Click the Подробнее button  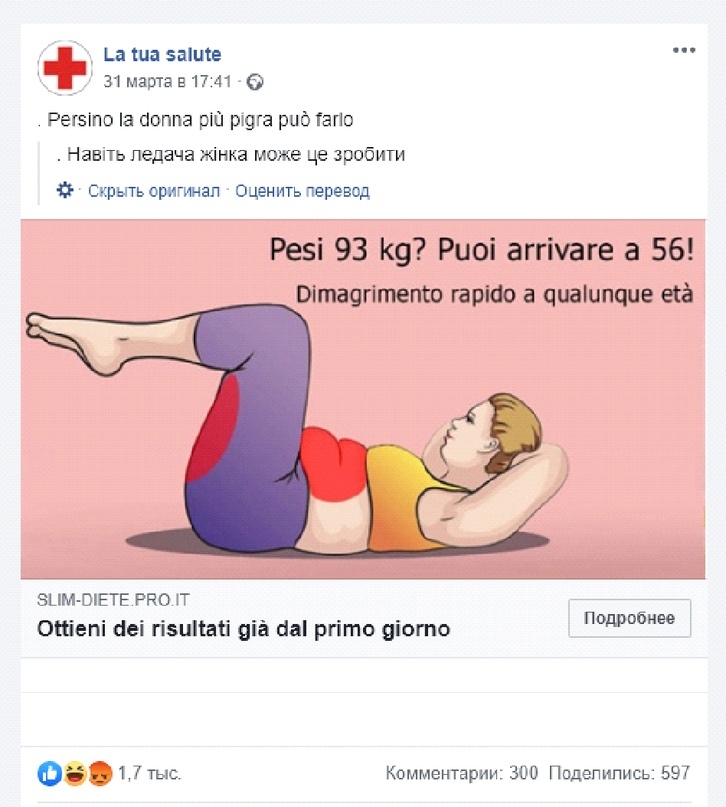tap(629, 618)
